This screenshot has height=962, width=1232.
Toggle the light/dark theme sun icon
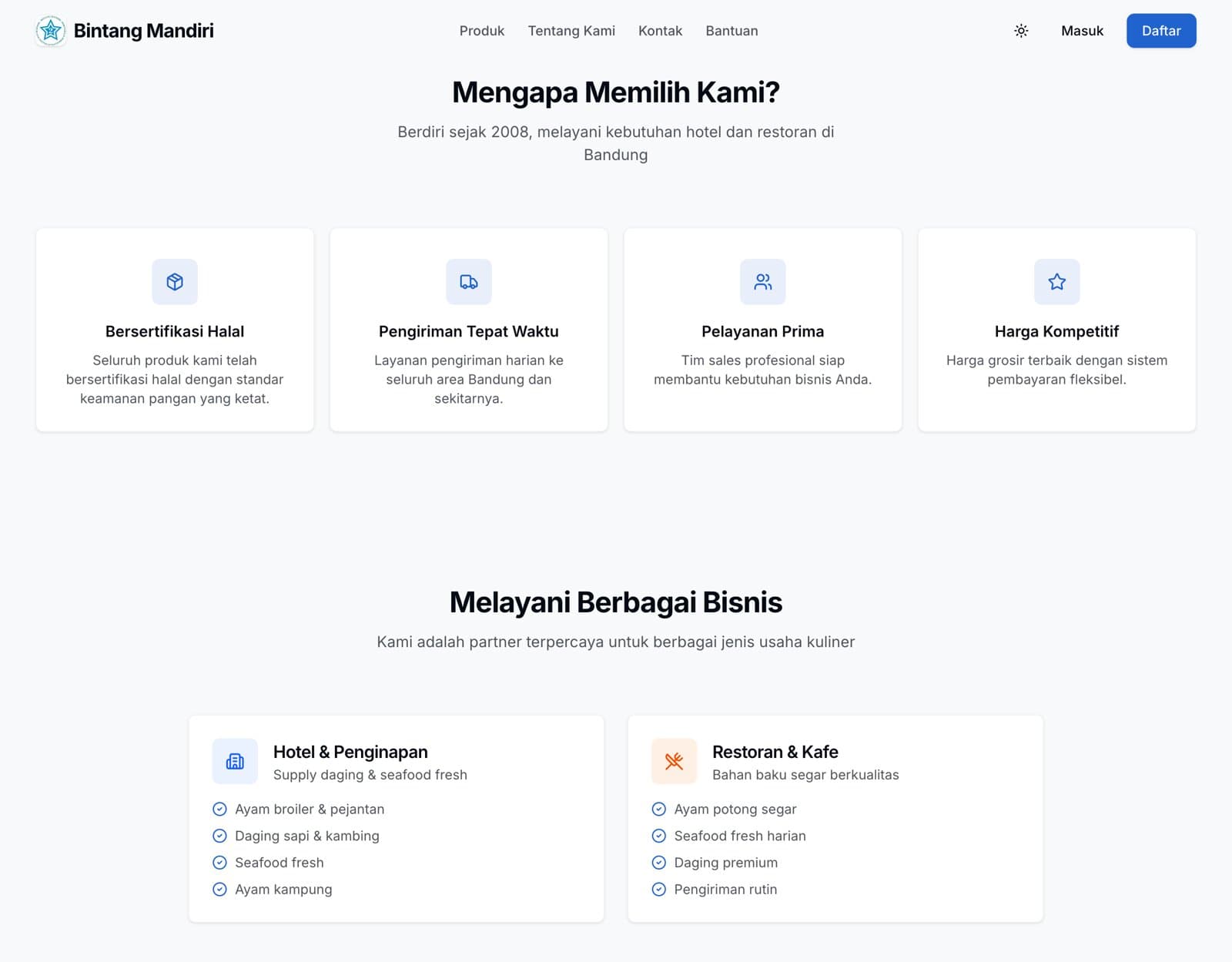tap(1021, 31)
